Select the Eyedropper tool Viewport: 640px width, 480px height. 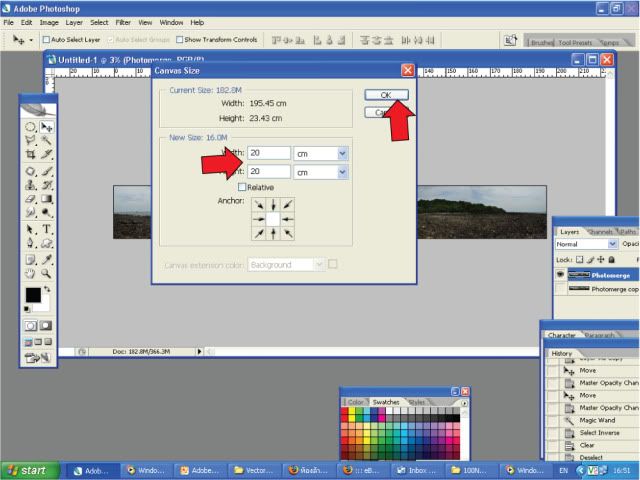[x=47, y=260]
